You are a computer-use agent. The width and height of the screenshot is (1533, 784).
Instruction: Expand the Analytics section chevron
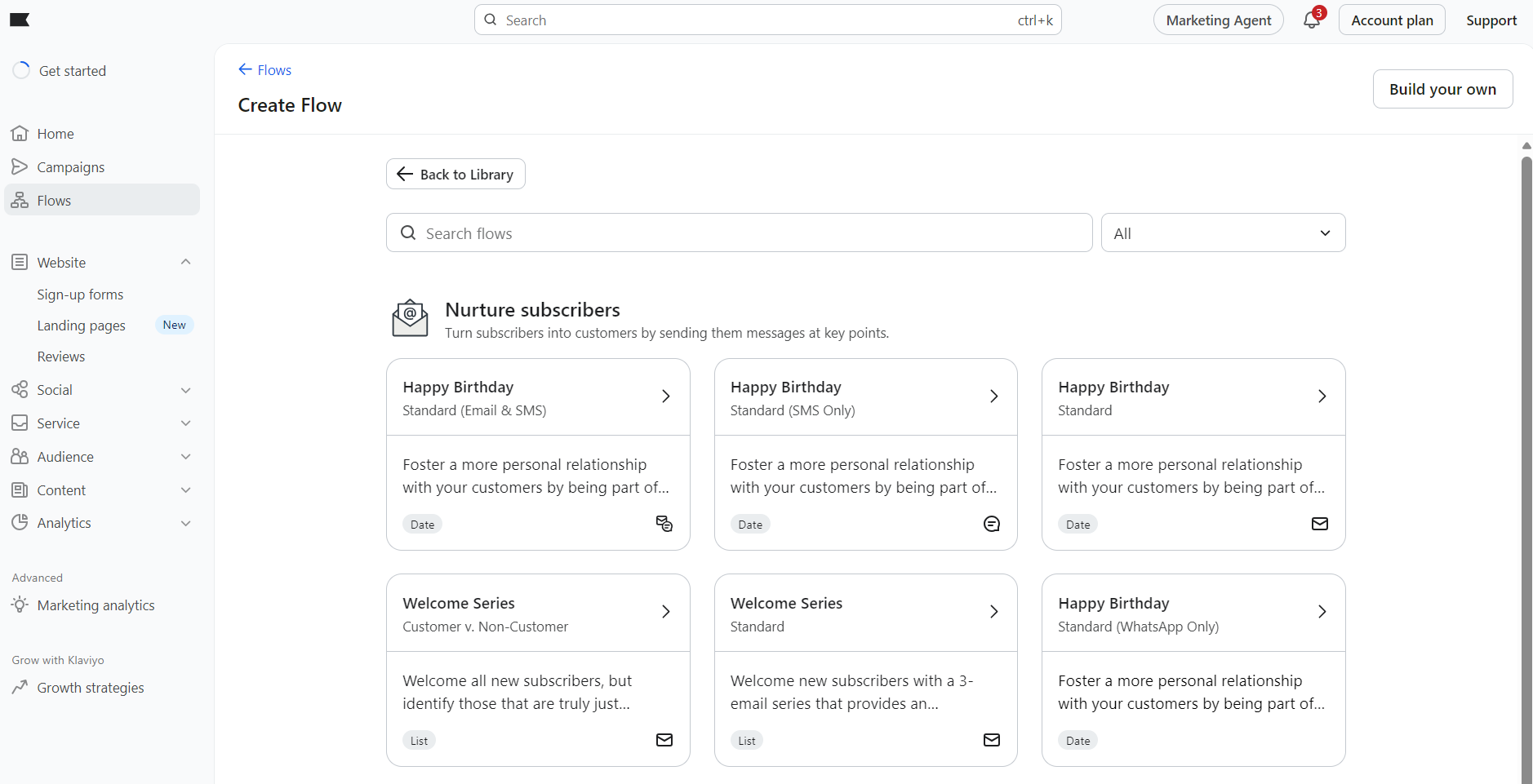tap(186, 523)
